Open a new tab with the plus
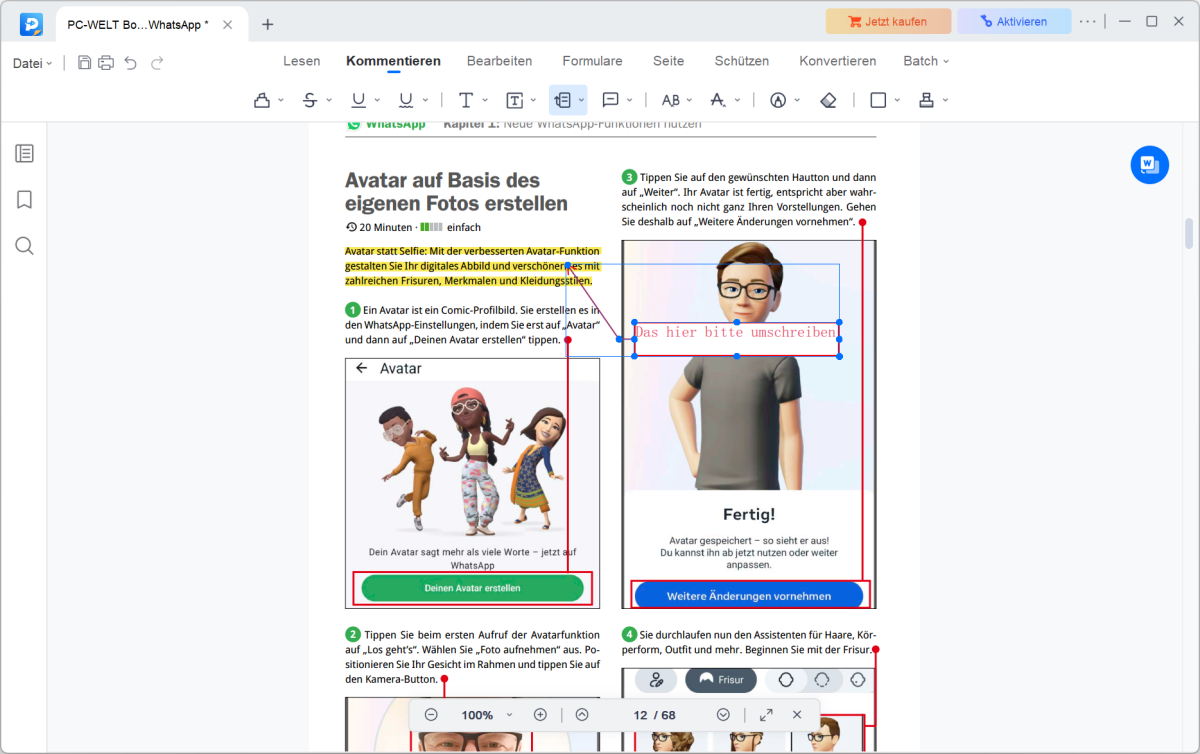The height and width of the screenshot is (754, 1200). [267, 24]
